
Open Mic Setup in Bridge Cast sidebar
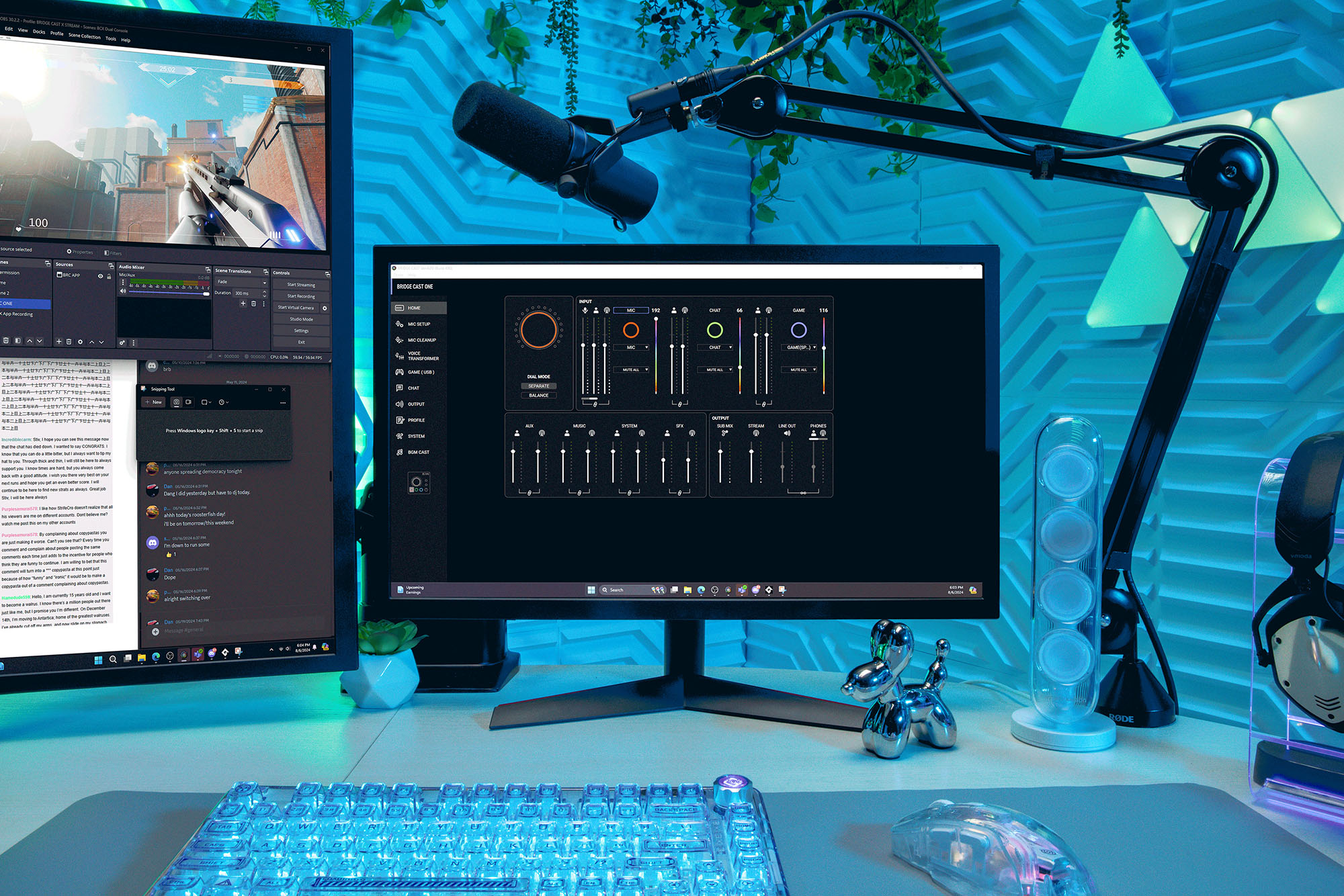click(419, 324)
